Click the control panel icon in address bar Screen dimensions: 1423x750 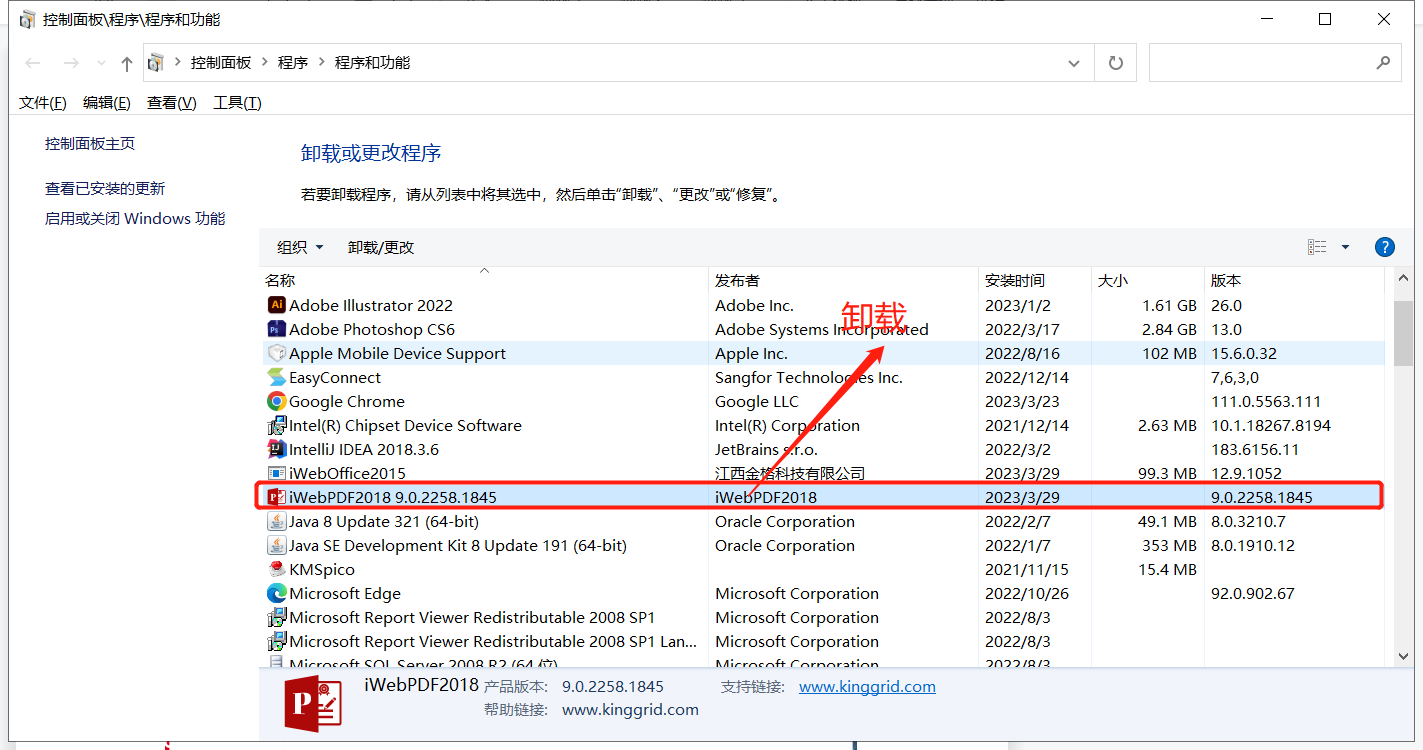click(x=156, y=63)
